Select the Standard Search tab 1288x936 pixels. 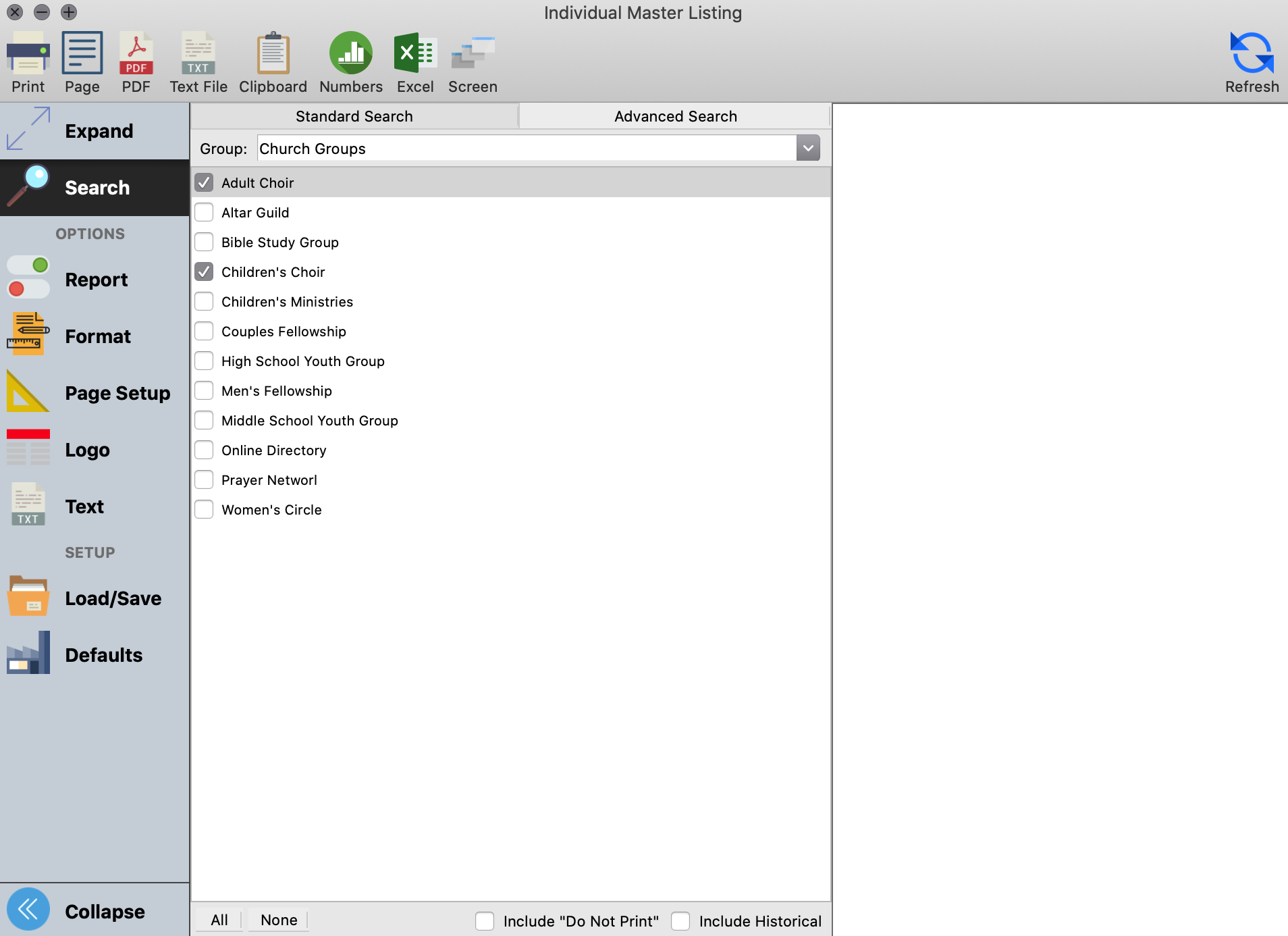pyautogui.click(x=354, y=116)
